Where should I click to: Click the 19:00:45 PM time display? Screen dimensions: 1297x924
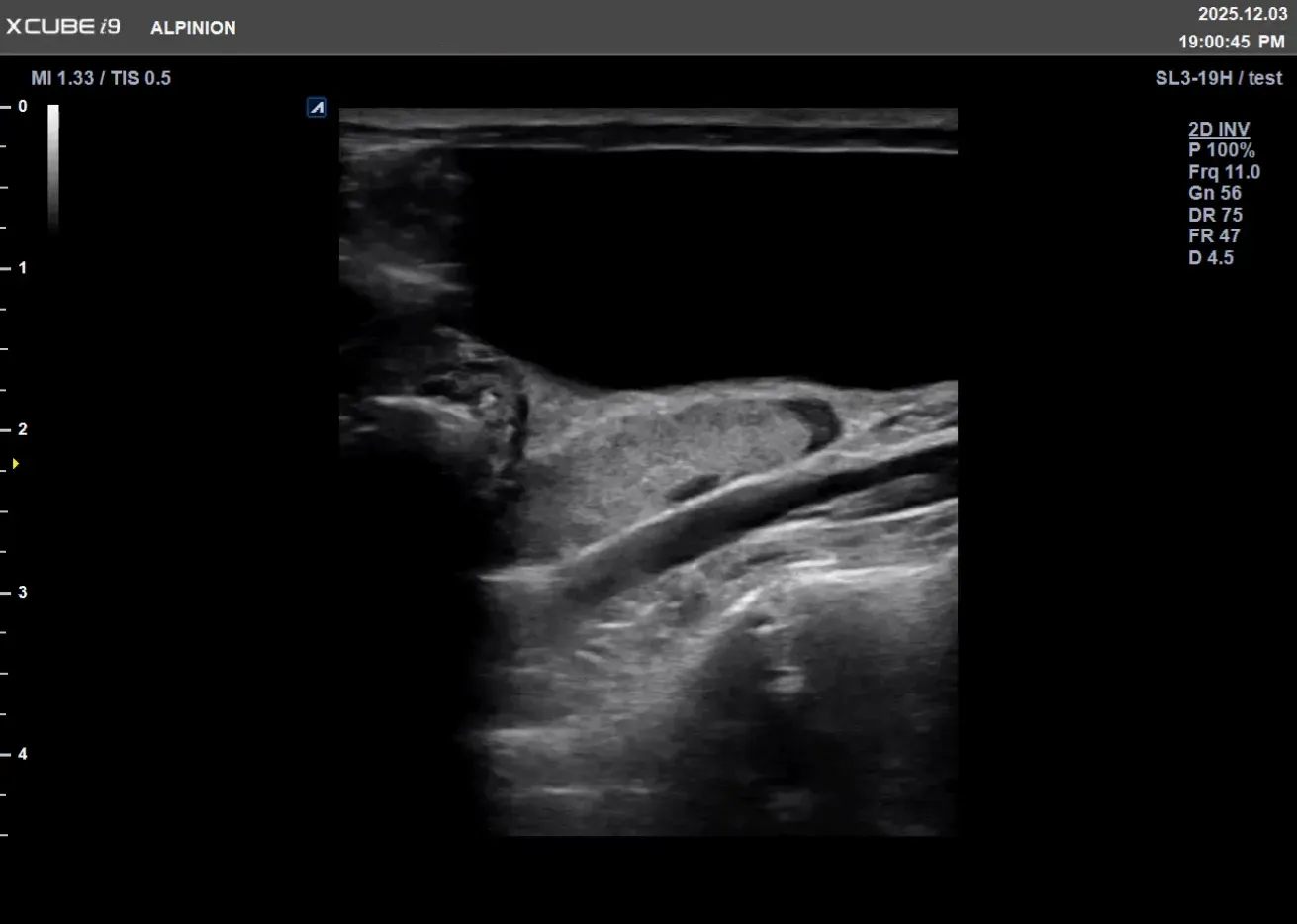1231,42
